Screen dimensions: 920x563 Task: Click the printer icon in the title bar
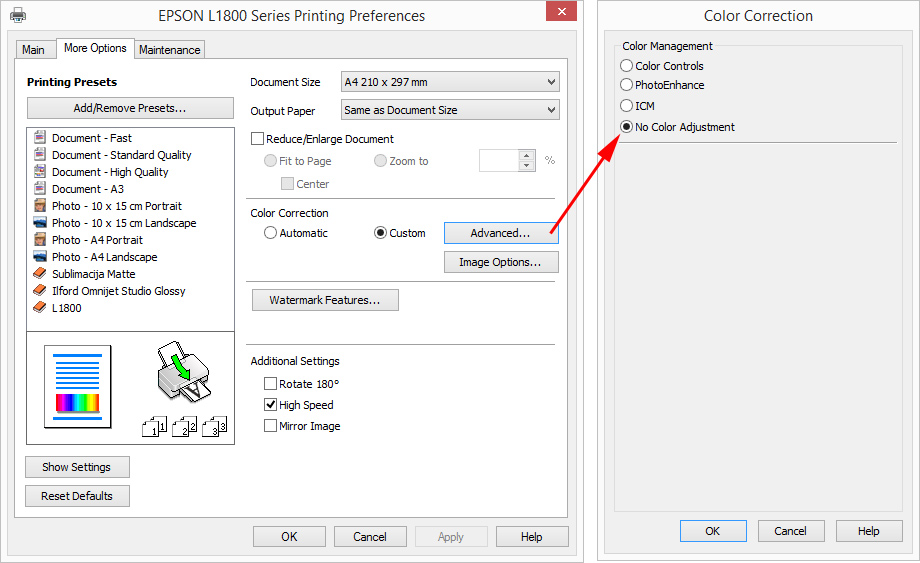point(18,16)
